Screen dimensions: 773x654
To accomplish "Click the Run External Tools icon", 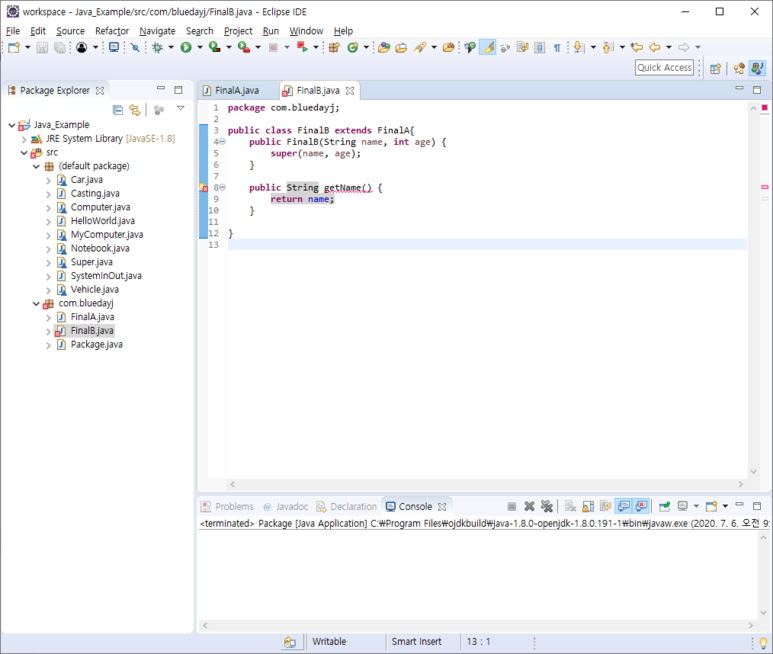I will point(244,47).
